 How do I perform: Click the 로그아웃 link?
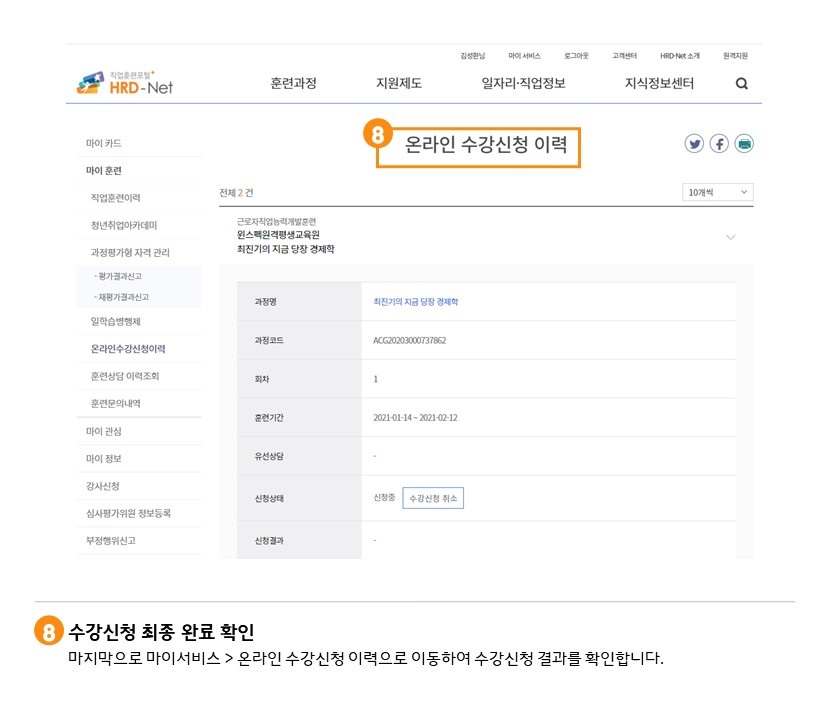tap(576, 56)
